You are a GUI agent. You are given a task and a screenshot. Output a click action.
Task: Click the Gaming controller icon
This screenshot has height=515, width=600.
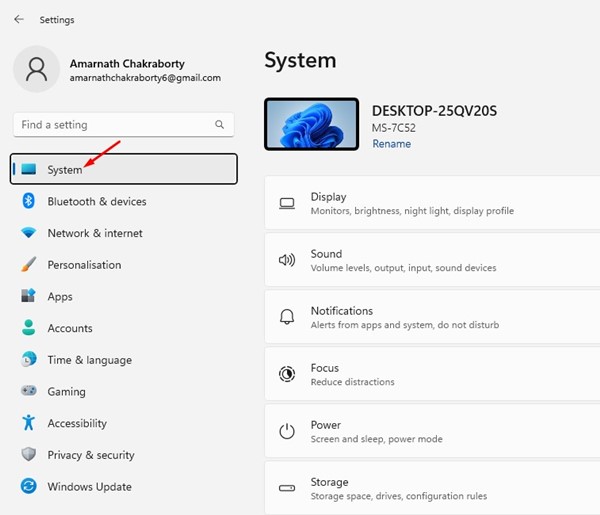(28, 392)
